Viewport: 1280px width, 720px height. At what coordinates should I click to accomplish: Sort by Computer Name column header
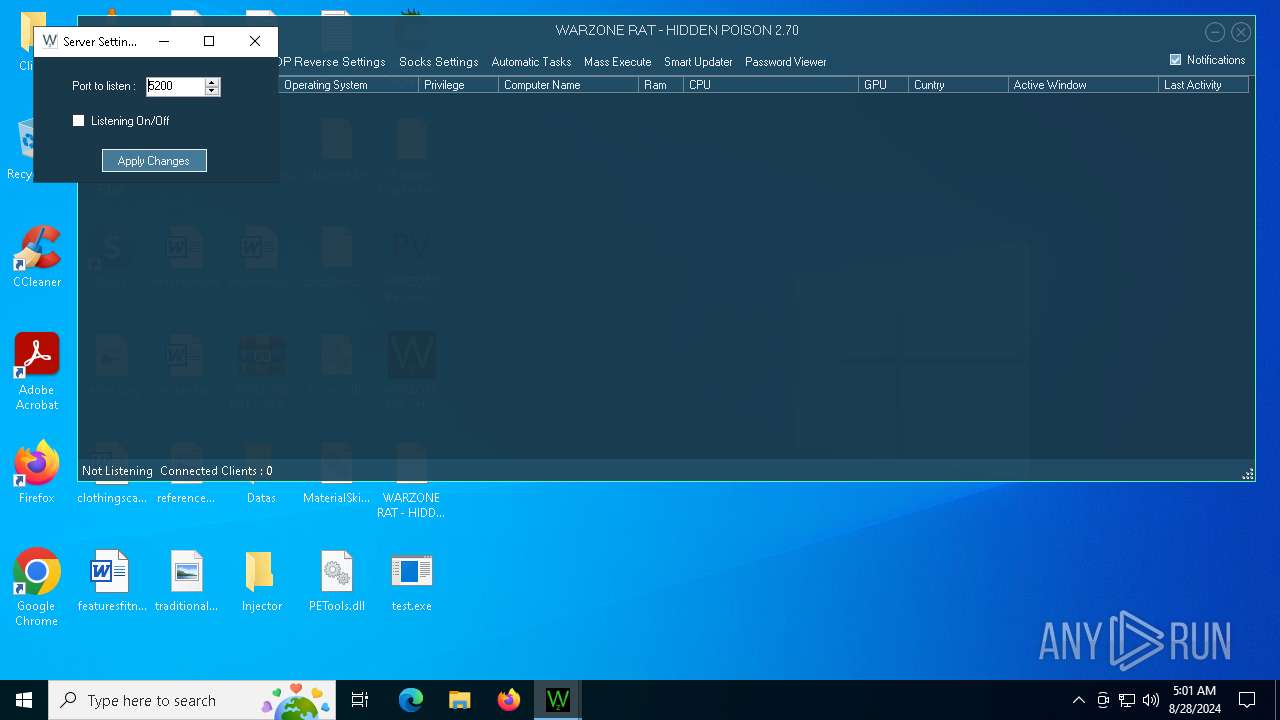(x=568, y=85)
